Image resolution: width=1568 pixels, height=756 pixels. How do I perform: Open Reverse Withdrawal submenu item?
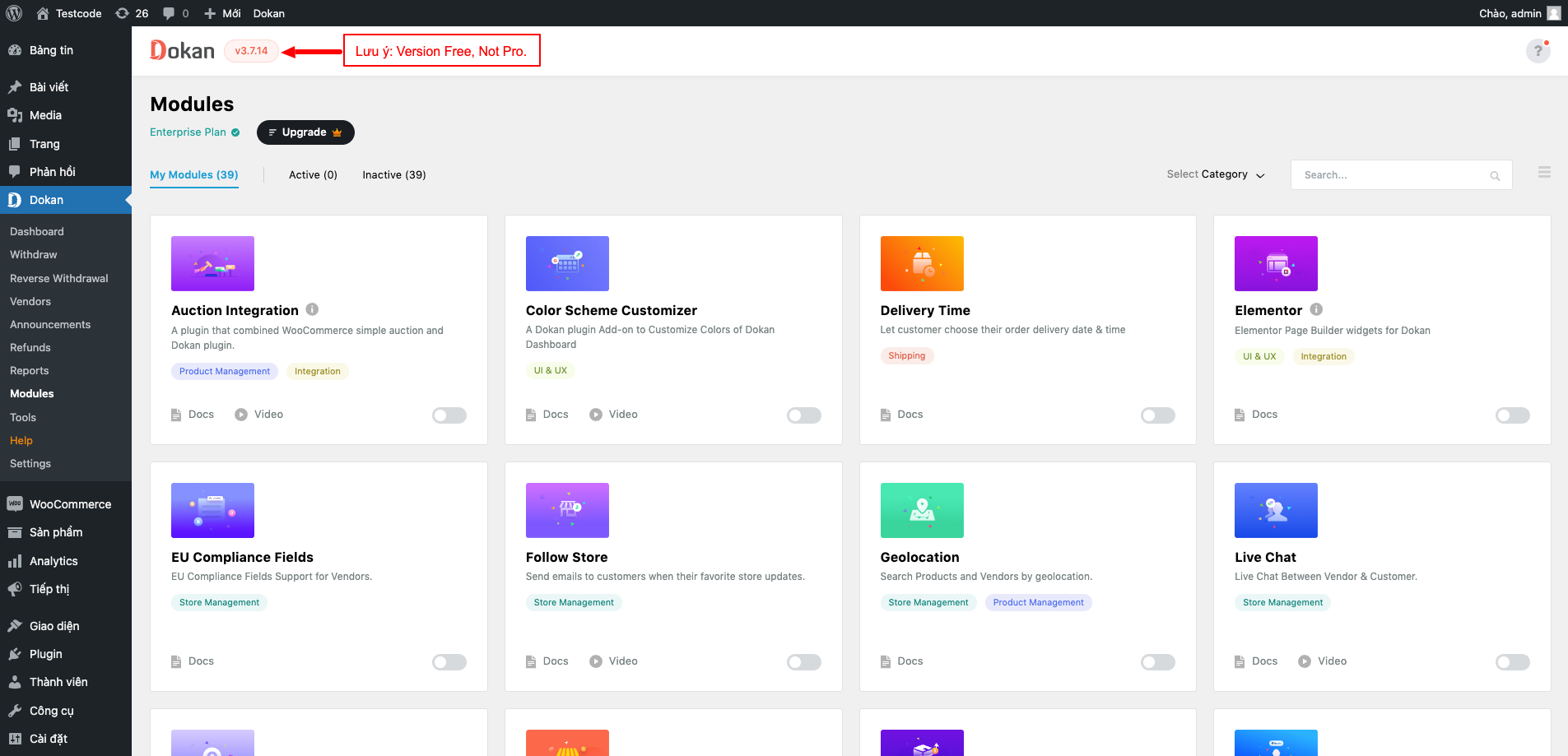pos(59,278)
